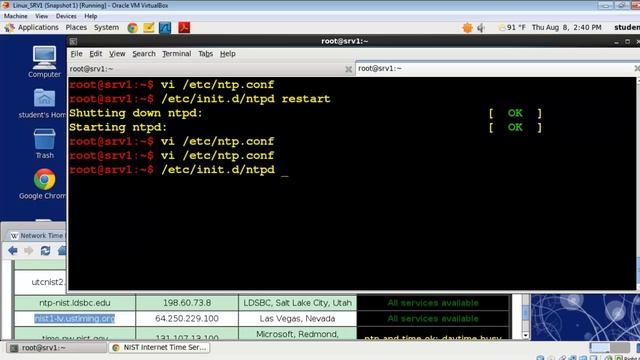Open the VirtualBox Help menu
The image size is (640, 360).
91,16
